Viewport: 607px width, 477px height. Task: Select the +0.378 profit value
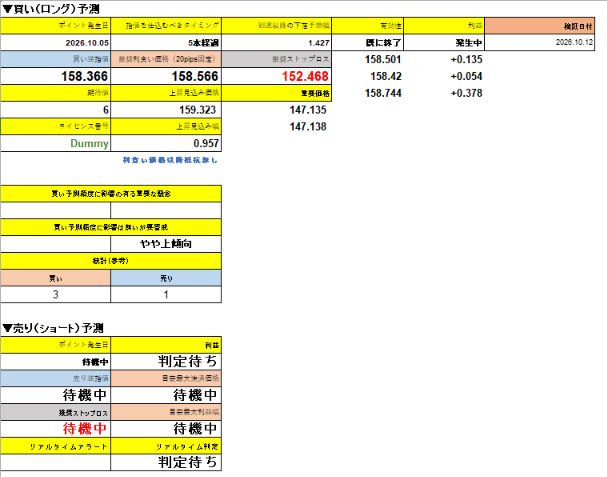click(466, 93)
